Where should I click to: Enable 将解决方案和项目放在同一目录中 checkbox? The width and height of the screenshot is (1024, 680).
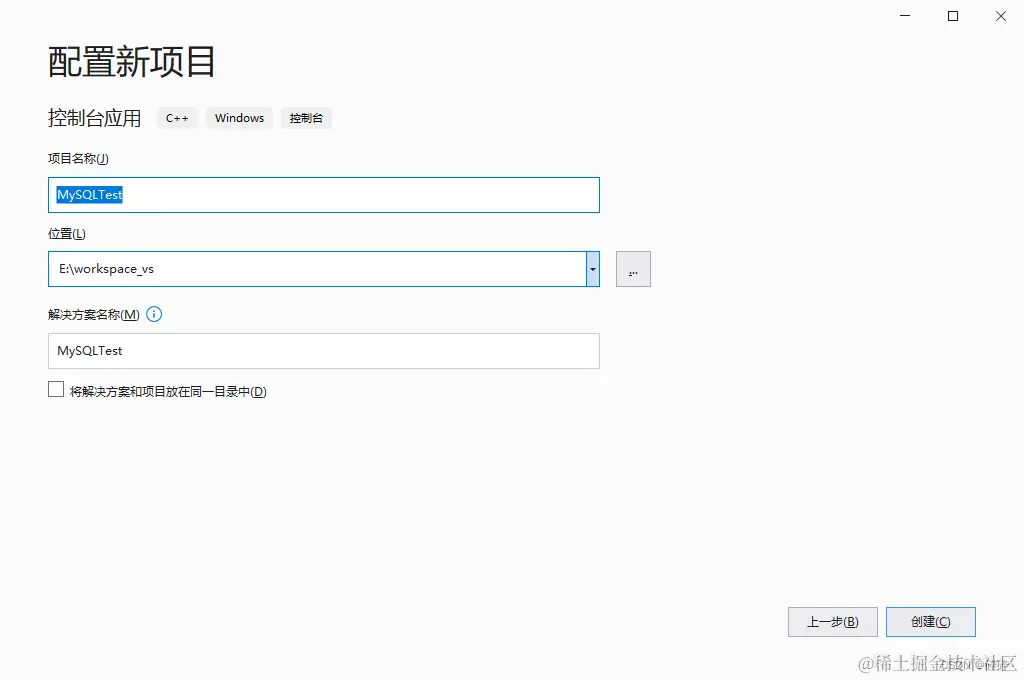56,388
